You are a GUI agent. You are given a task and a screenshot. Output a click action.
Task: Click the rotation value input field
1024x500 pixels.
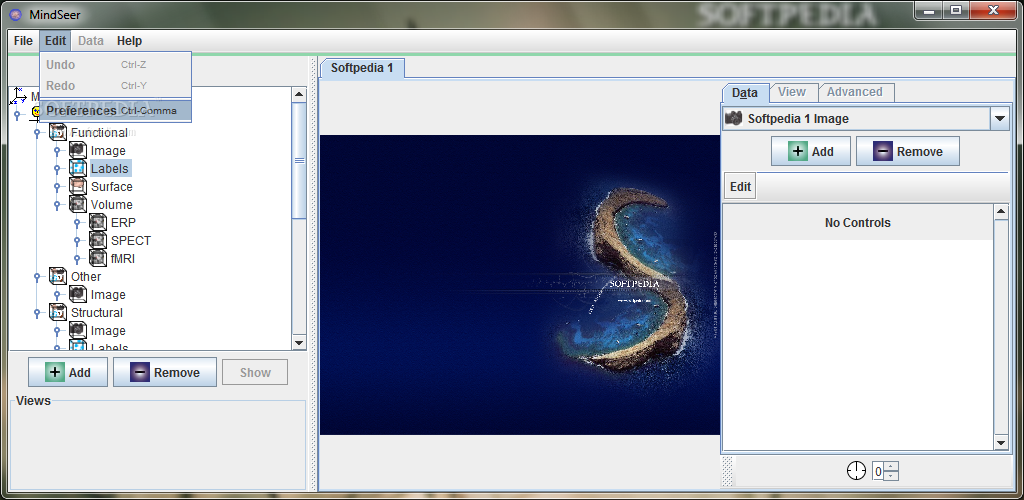pos(879,471)
